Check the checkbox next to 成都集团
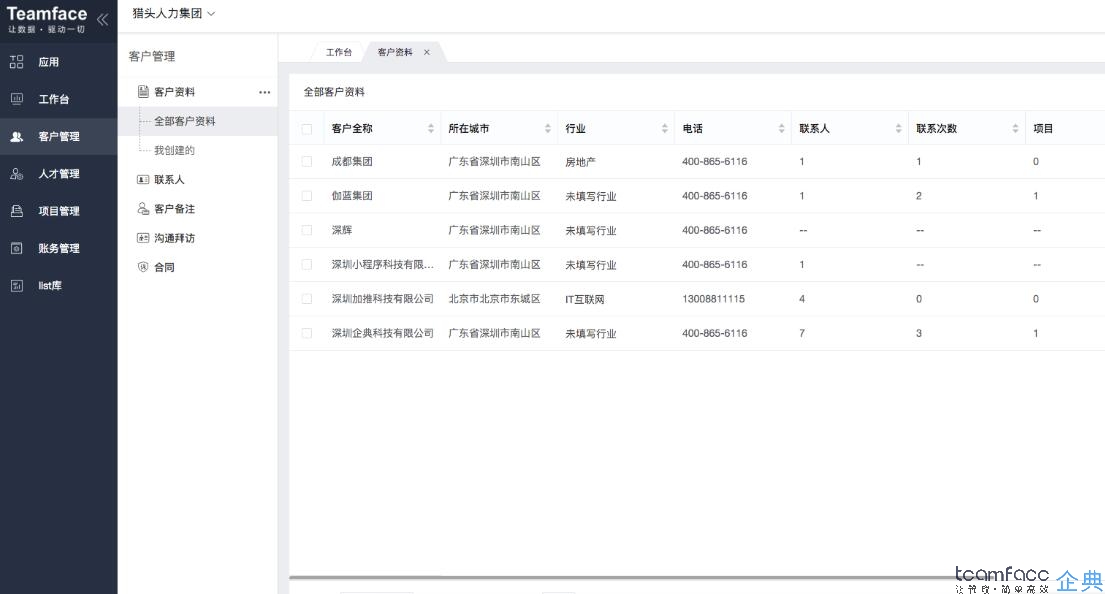 coord(306,161)
